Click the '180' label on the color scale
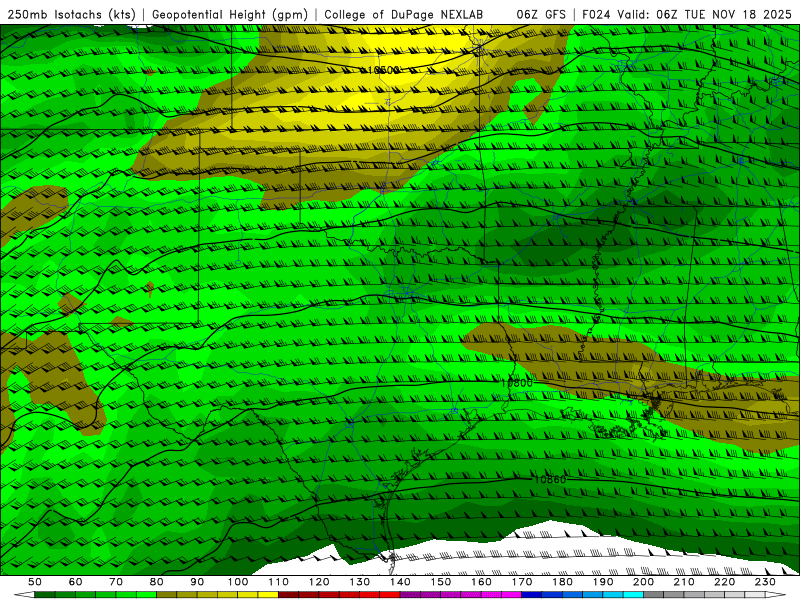 [x=563, y=582]
